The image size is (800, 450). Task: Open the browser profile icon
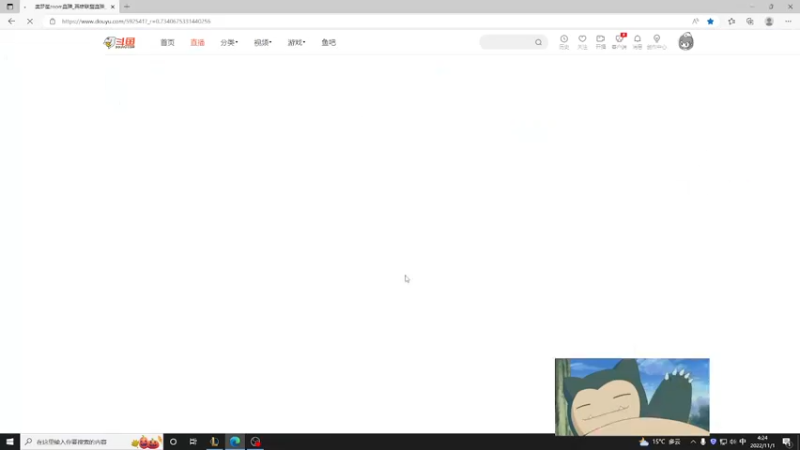[769, 21]
